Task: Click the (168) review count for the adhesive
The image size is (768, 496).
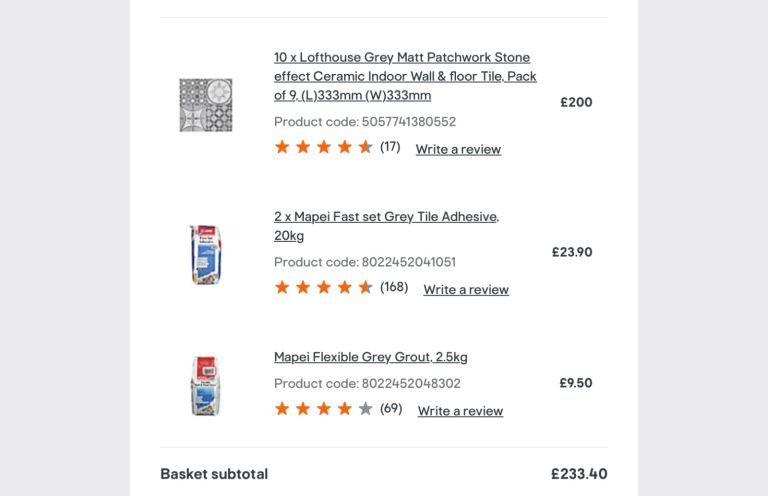Action: tap(394, 287)
